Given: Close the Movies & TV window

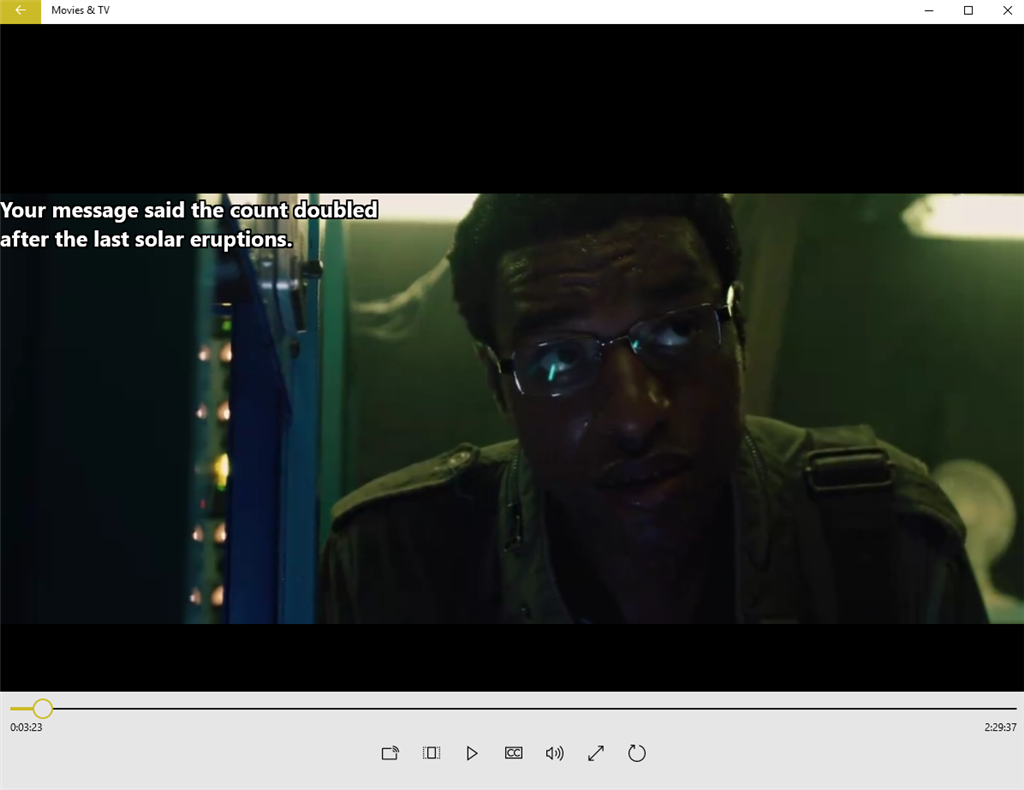Looking at the screenshot, I should [x=1006, y=10].
